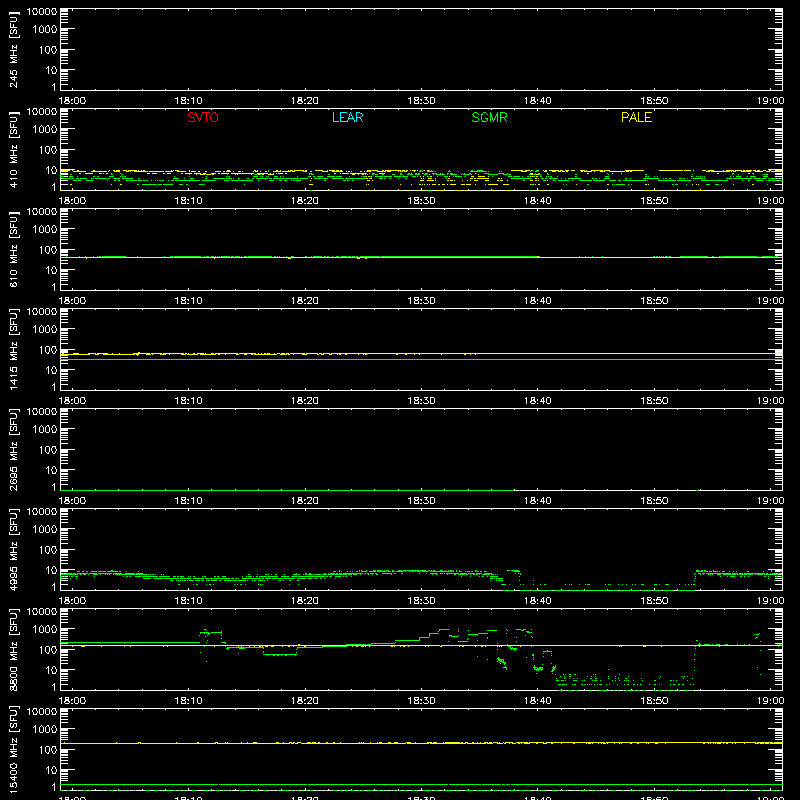
Task: Click 18:20 time label under 2695 MHz panel
Action: pyautogui.click(x=305, y=501)
